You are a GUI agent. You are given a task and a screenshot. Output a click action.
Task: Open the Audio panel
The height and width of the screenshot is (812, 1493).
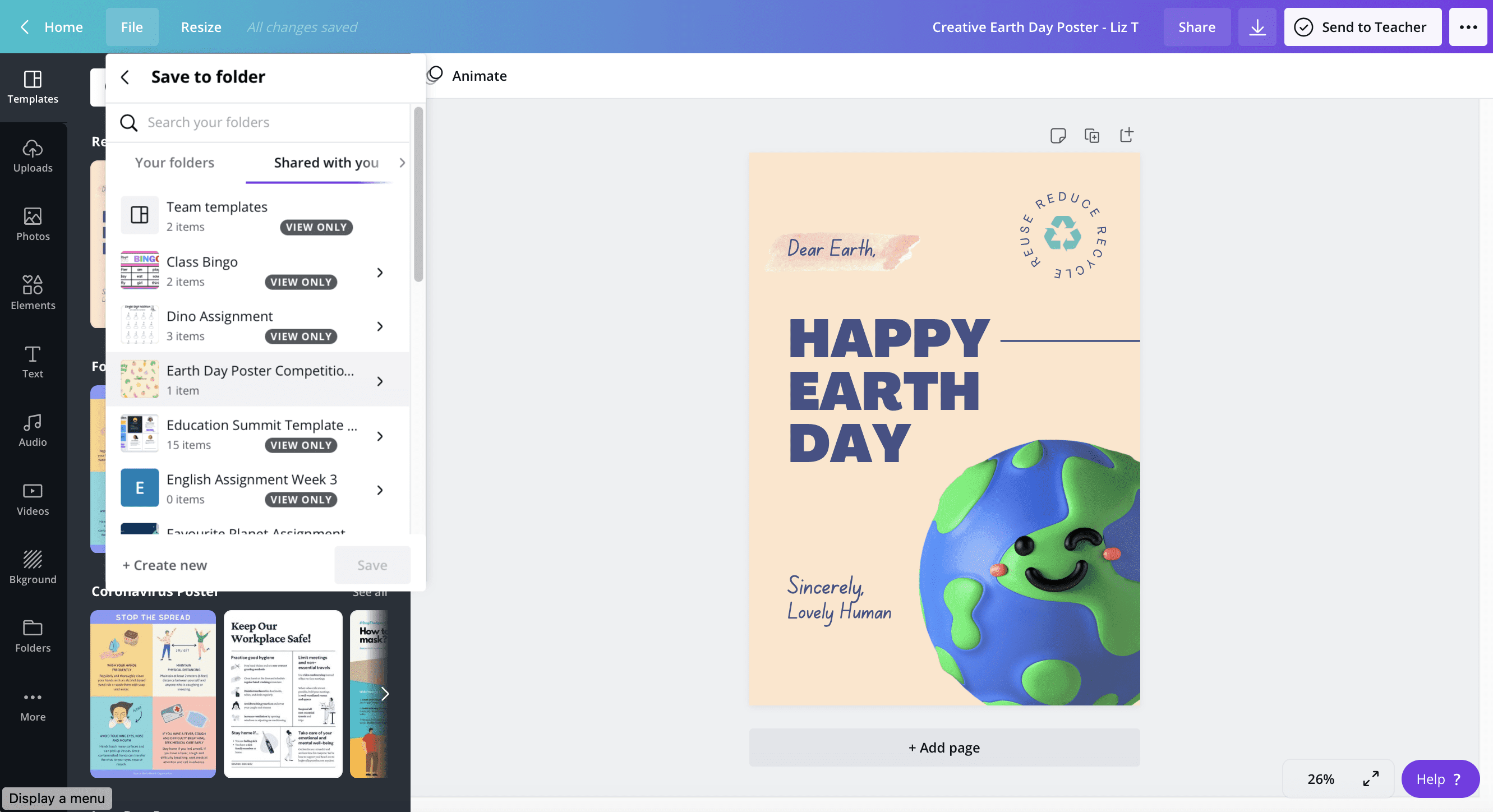pos(33,430)
